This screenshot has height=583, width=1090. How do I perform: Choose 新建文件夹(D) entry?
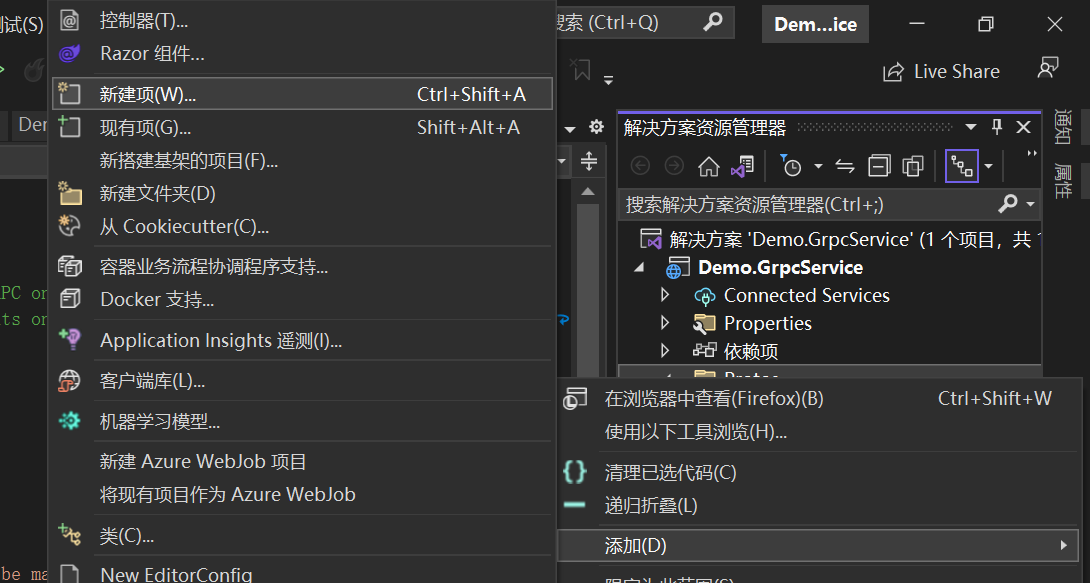[302, 193]
